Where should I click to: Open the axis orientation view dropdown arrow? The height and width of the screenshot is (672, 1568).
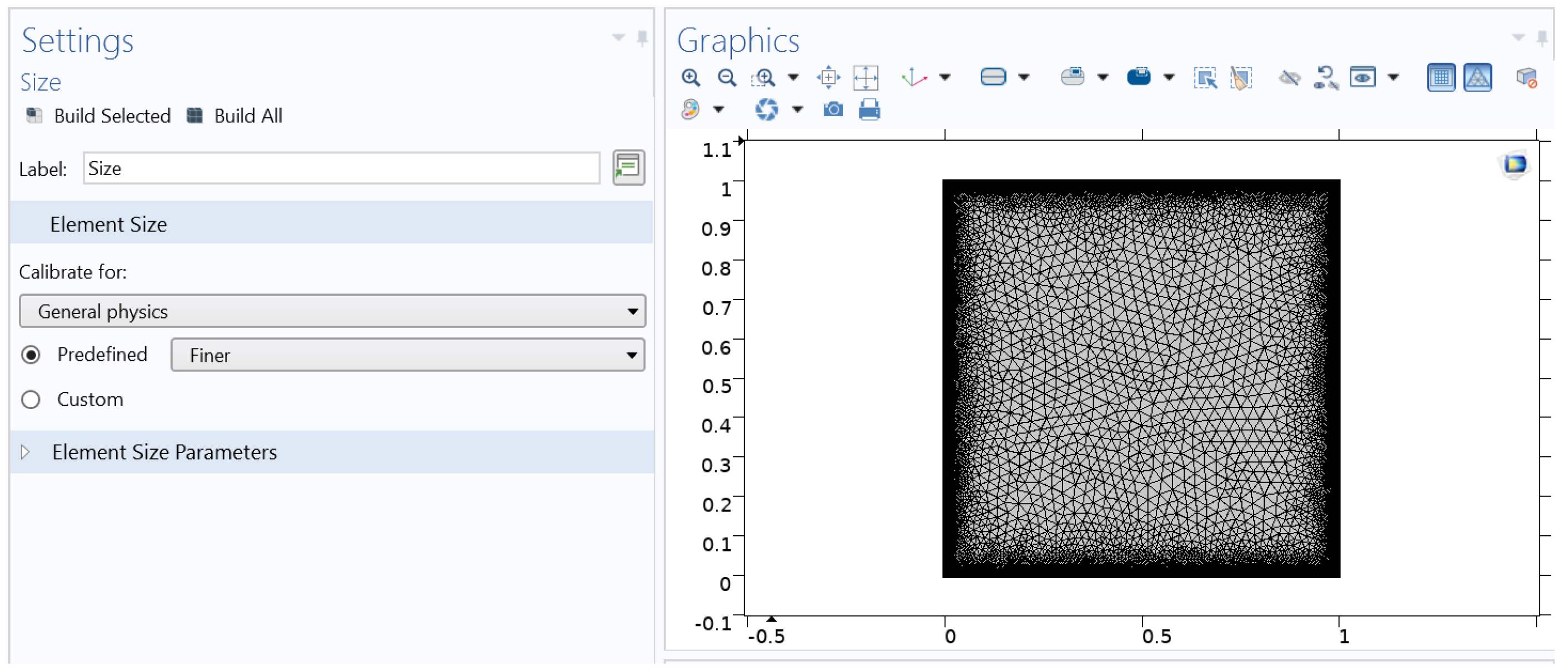pyautogui.click(x=945, y=77)
